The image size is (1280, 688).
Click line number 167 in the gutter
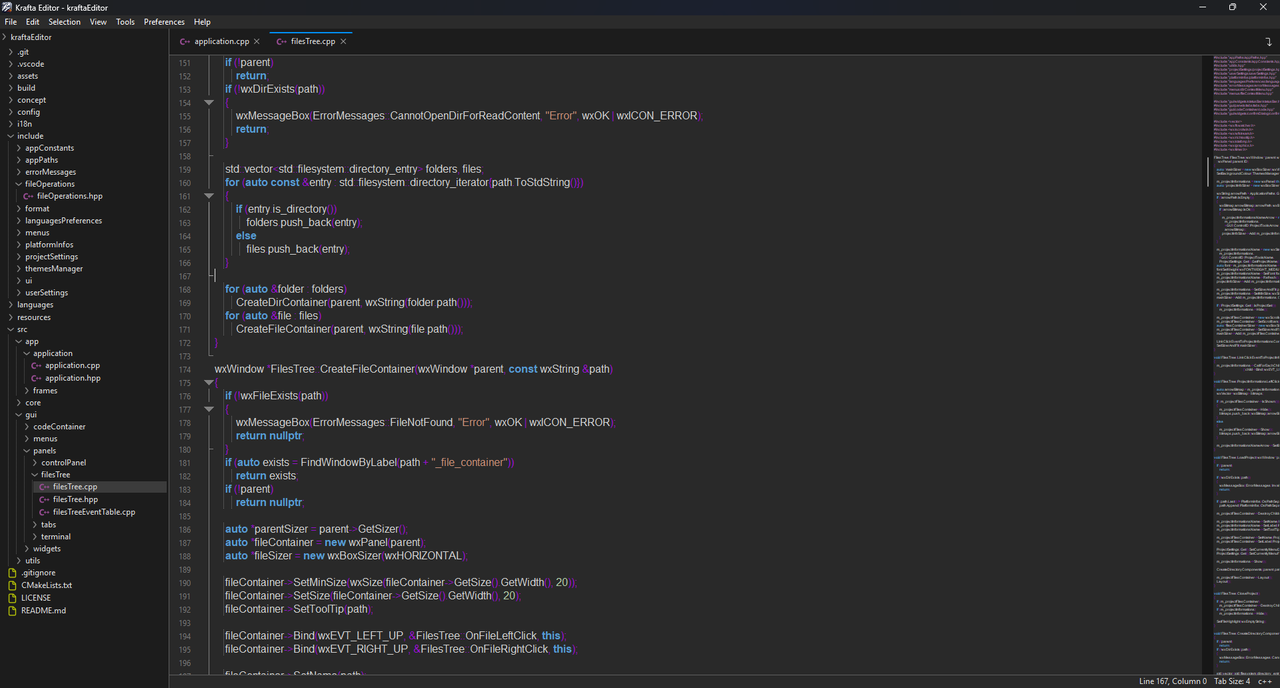point(184,276)
